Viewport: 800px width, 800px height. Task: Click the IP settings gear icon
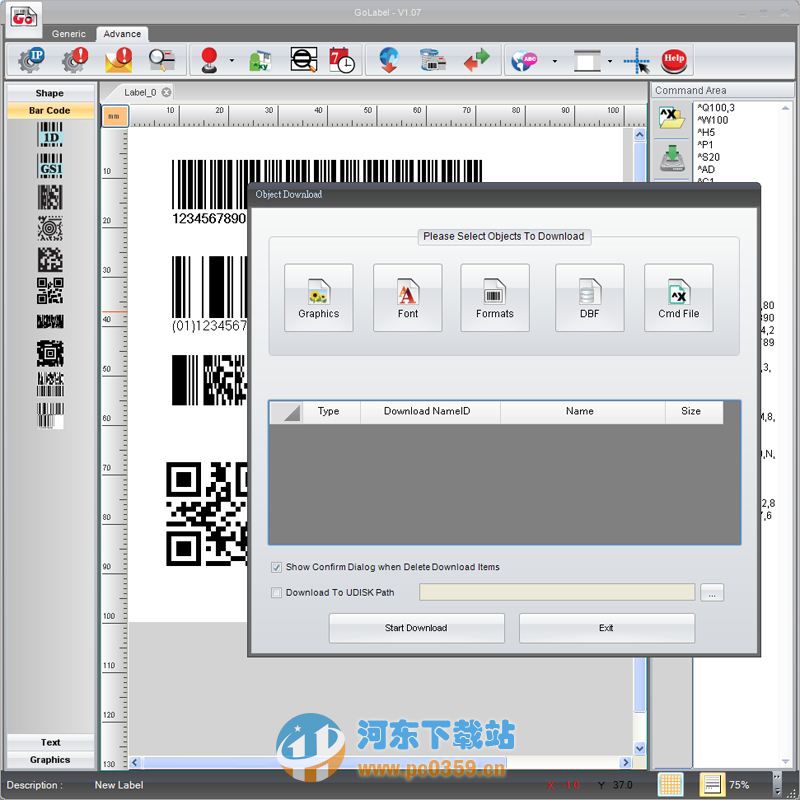30,59
